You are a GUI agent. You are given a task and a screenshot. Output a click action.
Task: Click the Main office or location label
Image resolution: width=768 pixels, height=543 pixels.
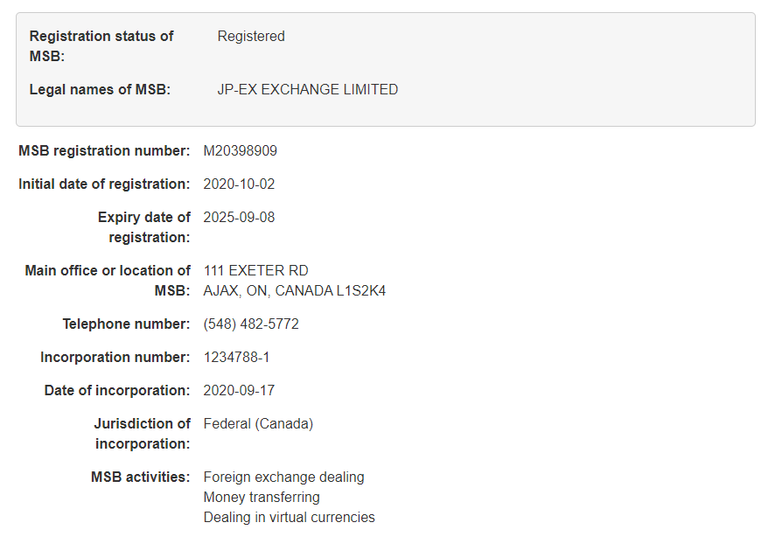tap(108, 281)
